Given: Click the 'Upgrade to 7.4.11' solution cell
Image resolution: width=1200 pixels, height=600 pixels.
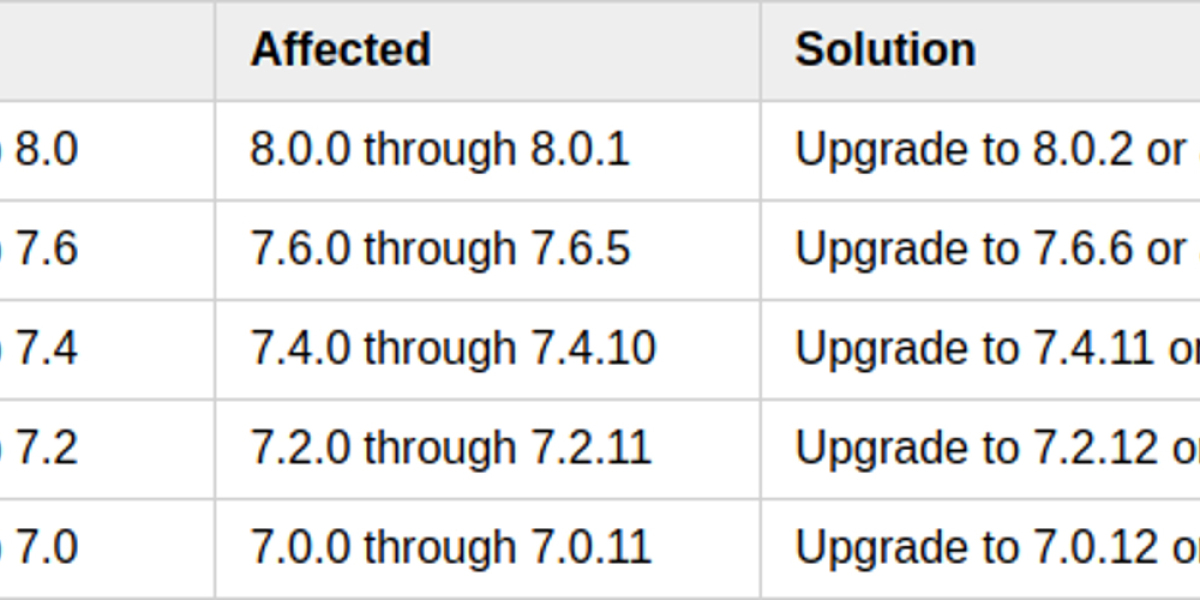Looking at the screenshot, I should pos(995,349).
